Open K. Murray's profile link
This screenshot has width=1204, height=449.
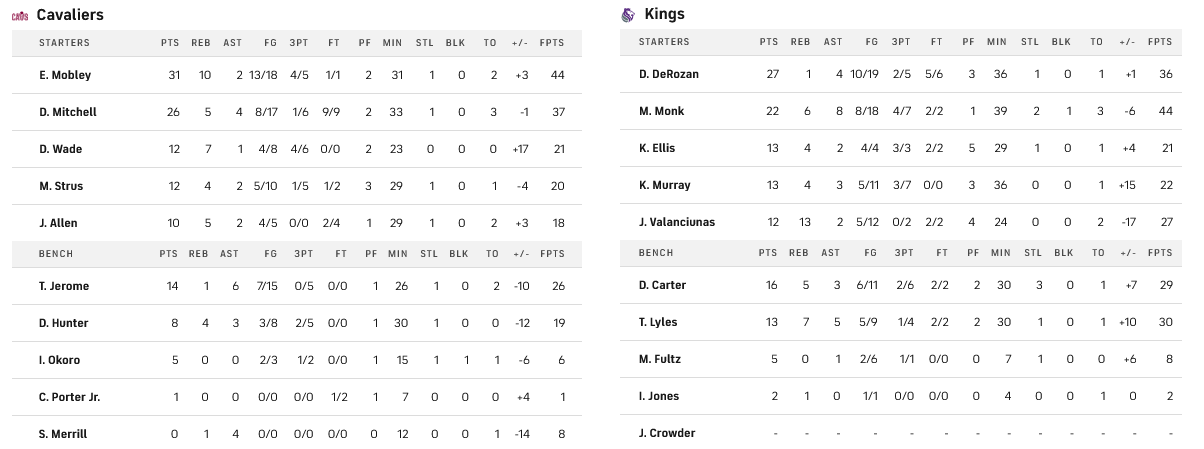pyautogui.click(x=664, y=185)
